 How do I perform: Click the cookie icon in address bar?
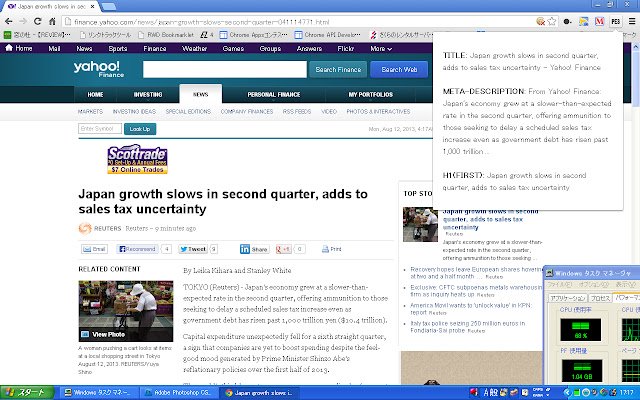(x=541, y=21)
